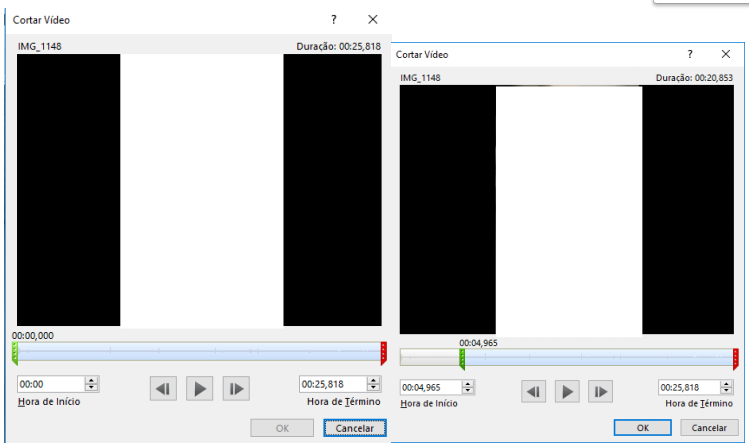The image size is (749, 447).
Task: Select the green start marker at 00:04,965
Action: pos(462,359)
